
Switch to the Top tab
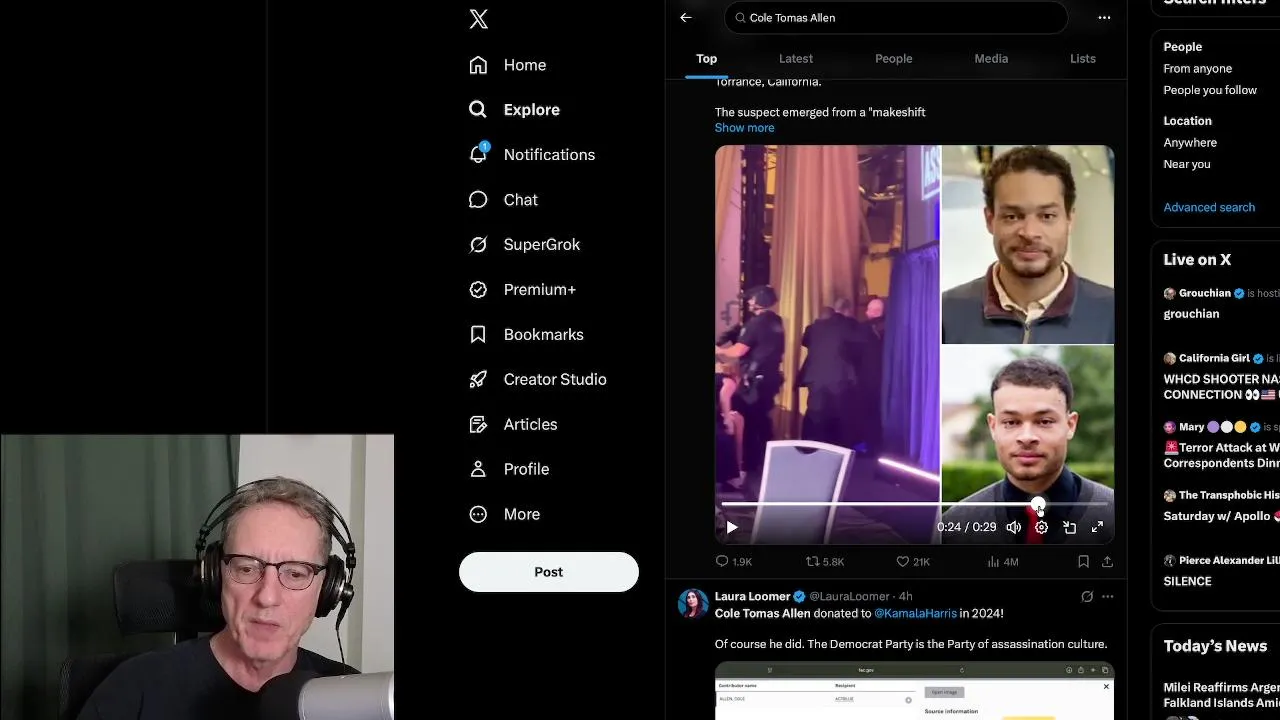click(706, 59)
